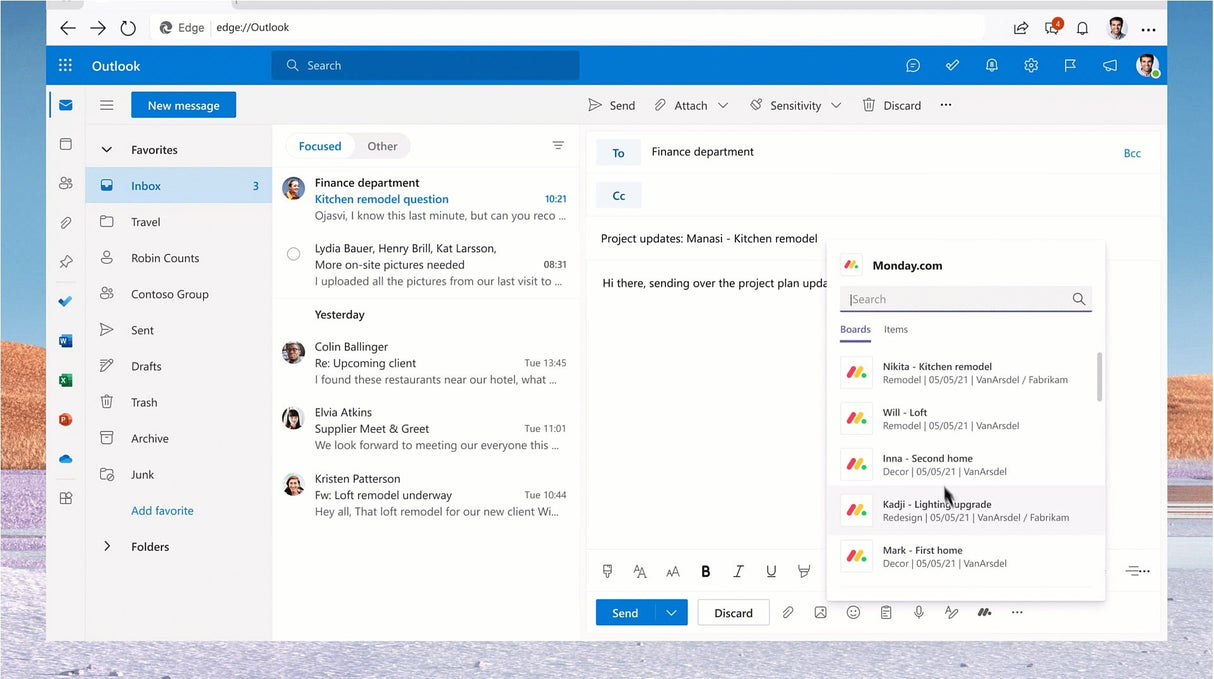The width and height of the screenshot is (1214, 679).
Task: Attach a file using the paperclip icon
Action: [x=788, y=611]
